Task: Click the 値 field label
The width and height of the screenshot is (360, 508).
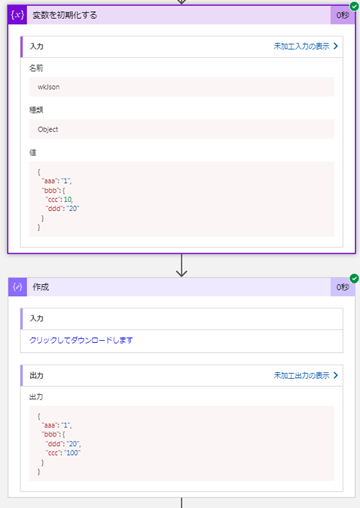Action: 33,152
